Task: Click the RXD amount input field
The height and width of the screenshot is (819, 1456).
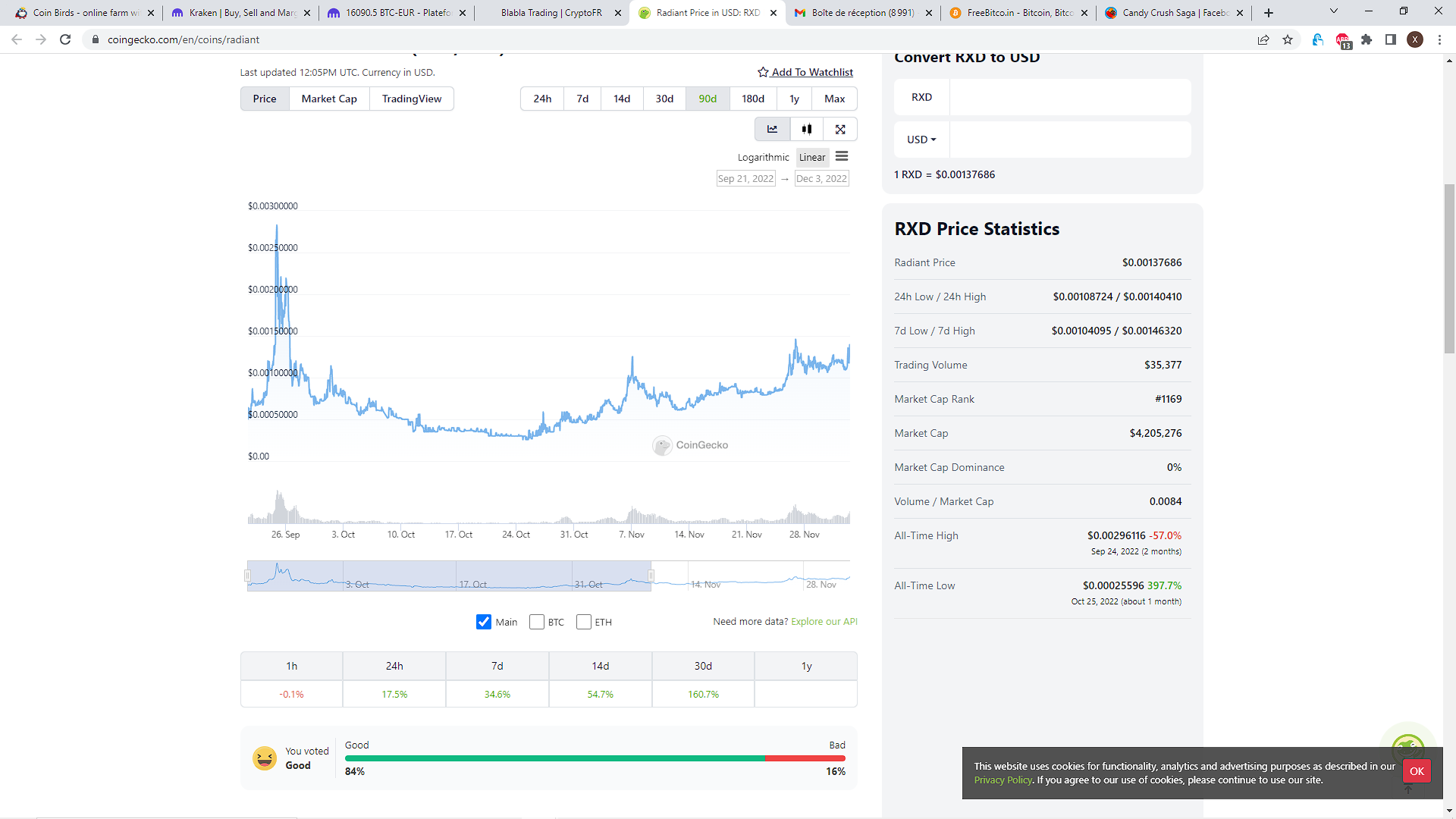Action: [x=1069, y=97]
